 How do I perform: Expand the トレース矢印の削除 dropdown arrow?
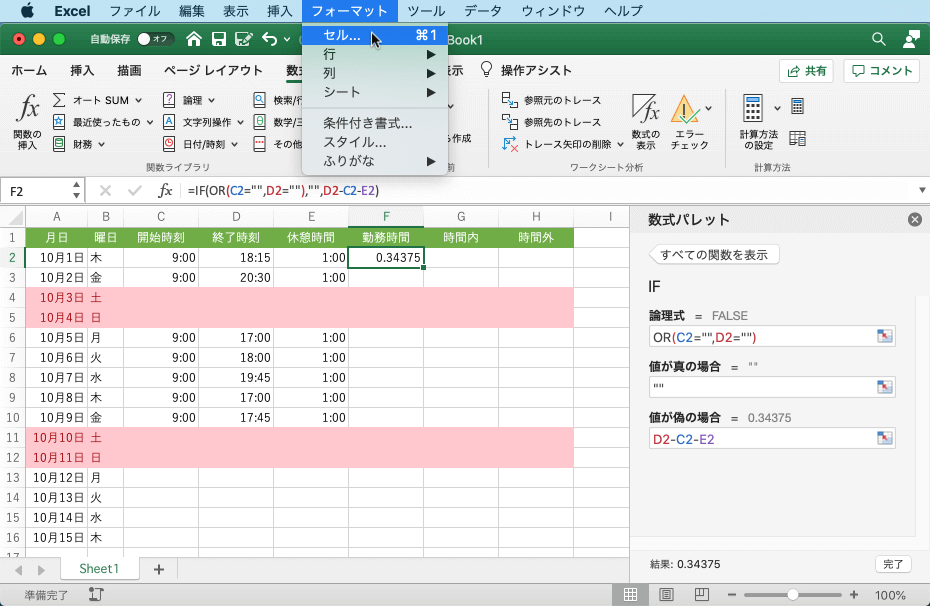(x=620, y=144)
